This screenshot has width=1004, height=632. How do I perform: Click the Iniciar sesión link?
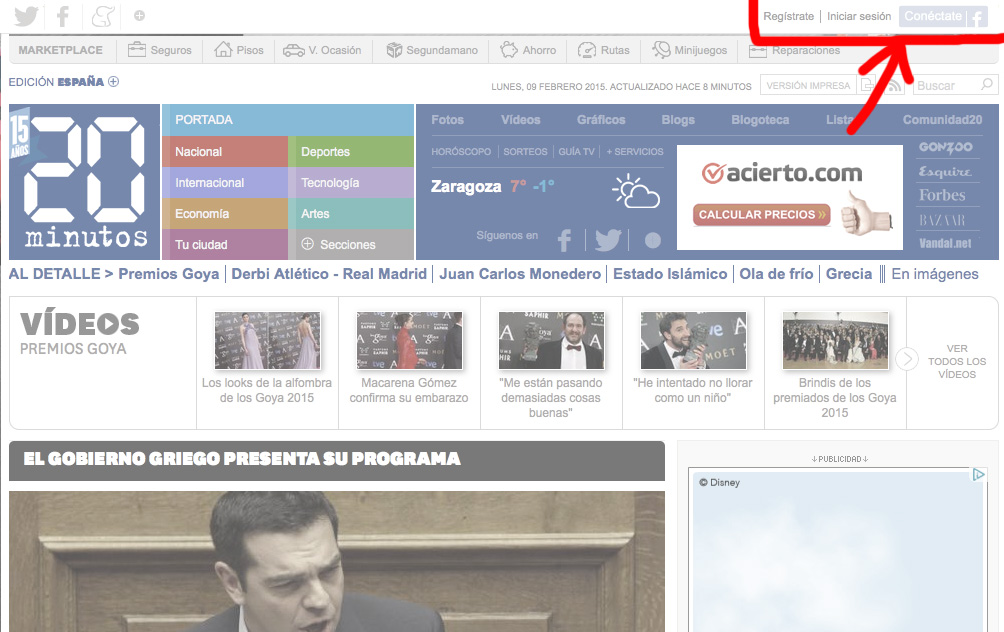859,17
